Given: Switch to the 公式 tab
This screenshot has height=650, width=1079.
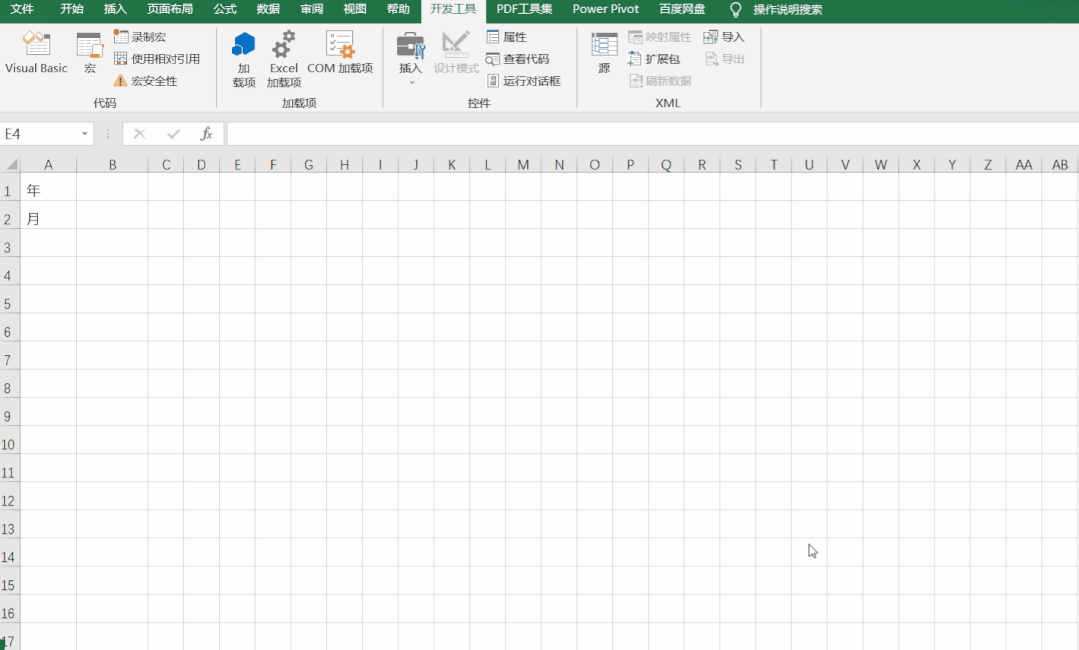Looking at the screenshot, I should pos(225,9).
